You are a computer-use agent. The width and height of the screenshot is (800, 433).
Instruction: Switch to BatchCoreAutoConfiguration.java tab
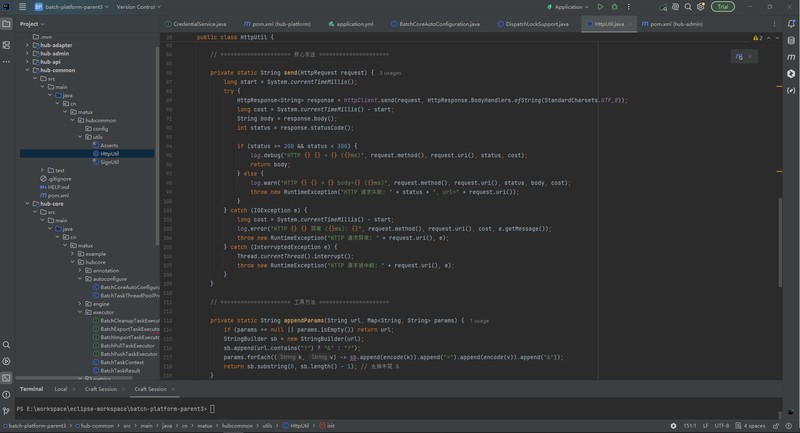coord(436,24)
